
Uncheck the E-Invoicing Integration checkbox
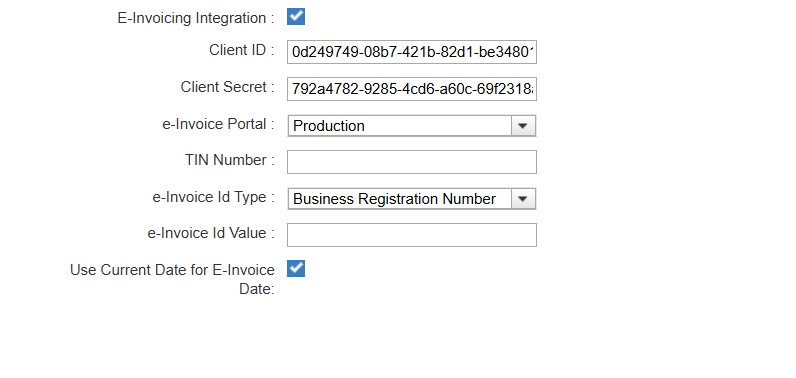(x=296, y=16)
